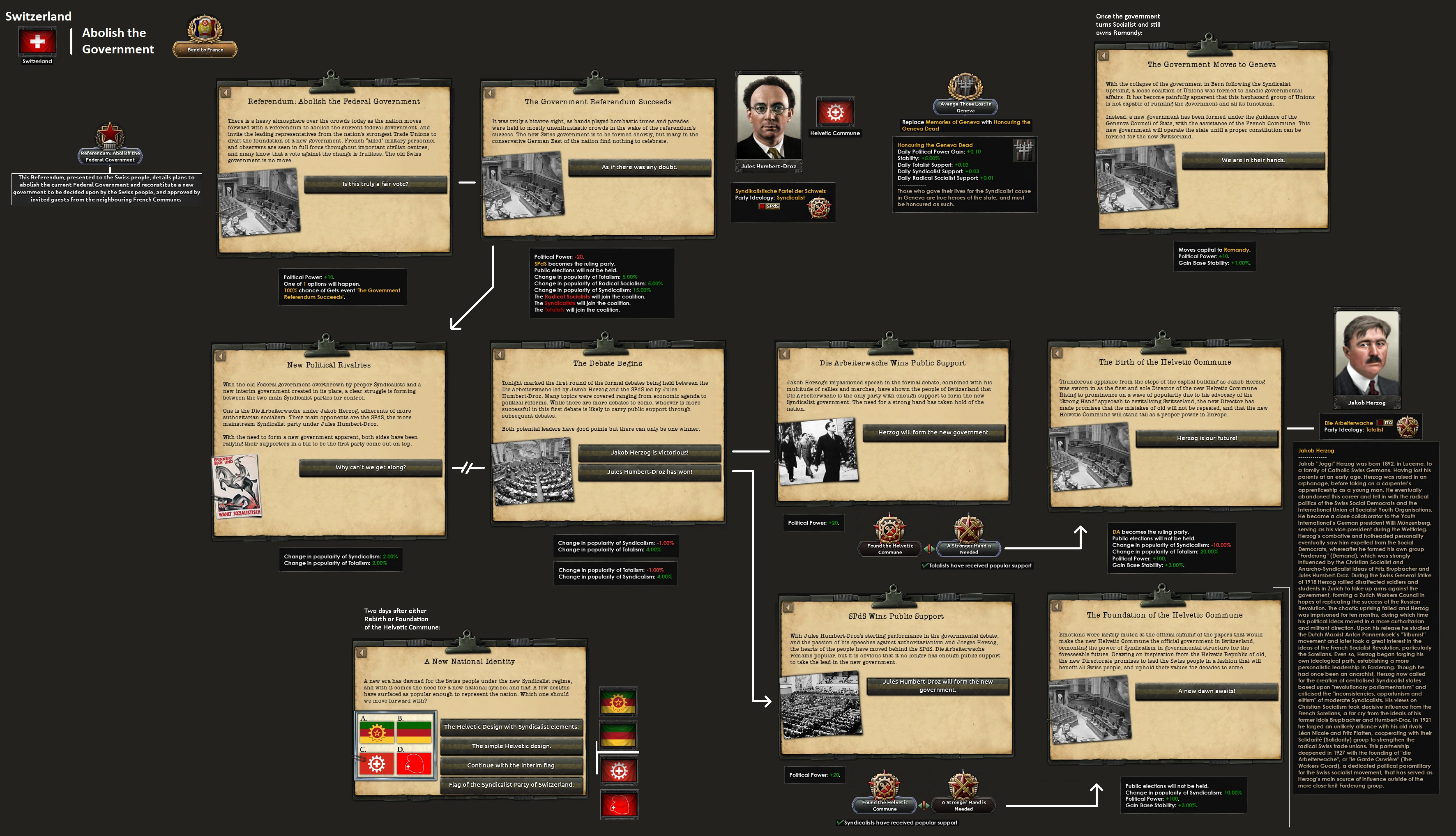Click Totalists have received popular support checkmark
The width and height of the screenshot is (1456, 836).
[925, 565]
